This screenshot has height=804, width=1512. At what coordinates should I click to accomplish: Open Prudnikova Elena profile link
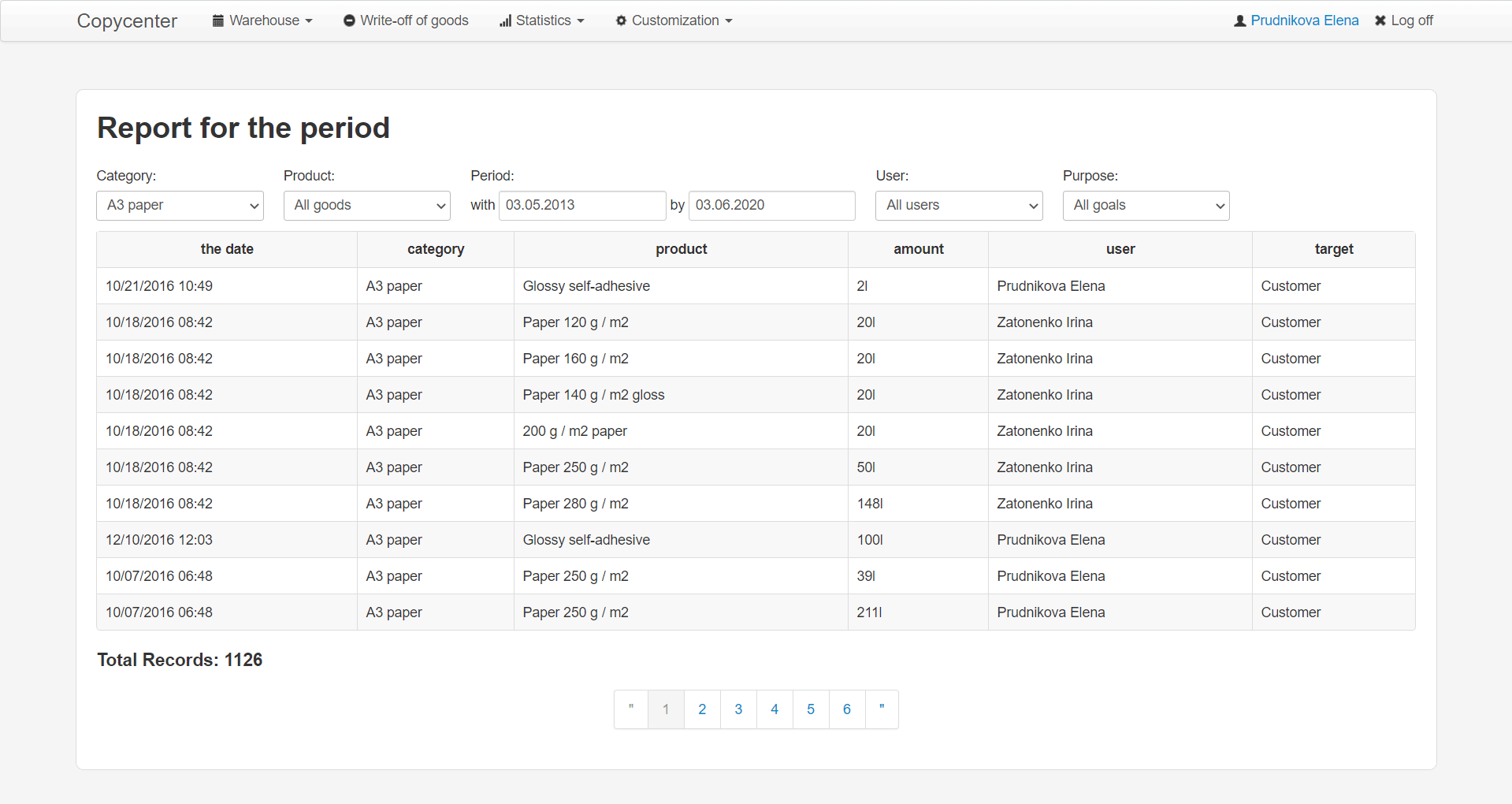[x=1304, y=20]
